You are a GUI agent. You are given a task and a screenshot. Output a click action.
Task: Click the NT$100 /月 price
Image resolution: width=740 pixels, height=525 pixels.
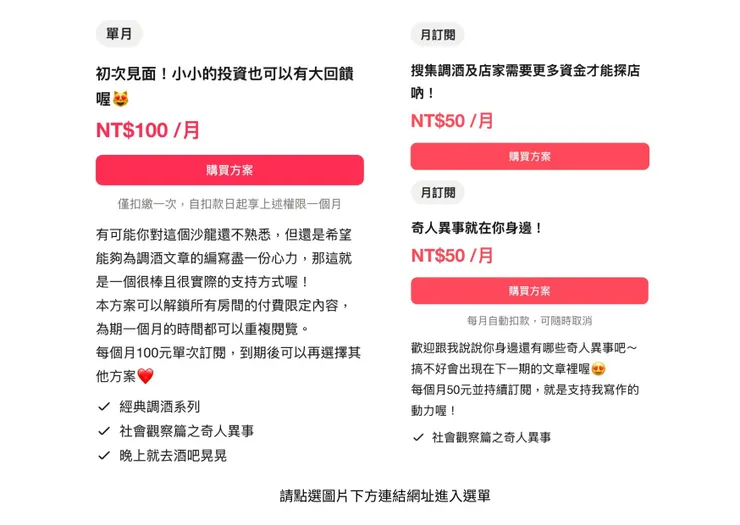tap(148, 130)
